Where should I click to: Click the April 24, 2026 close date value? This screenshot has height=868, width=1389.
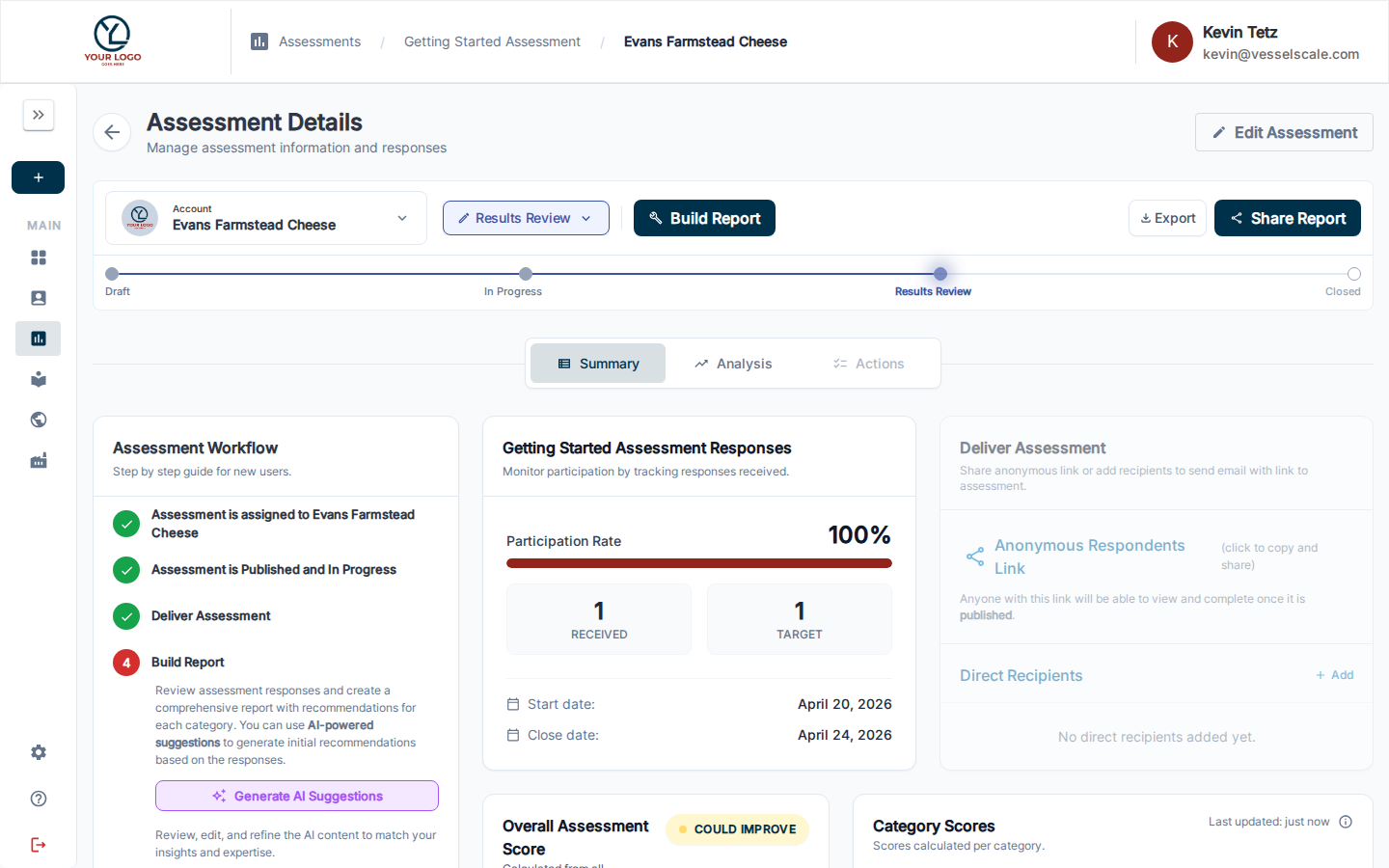click(845, 735)
